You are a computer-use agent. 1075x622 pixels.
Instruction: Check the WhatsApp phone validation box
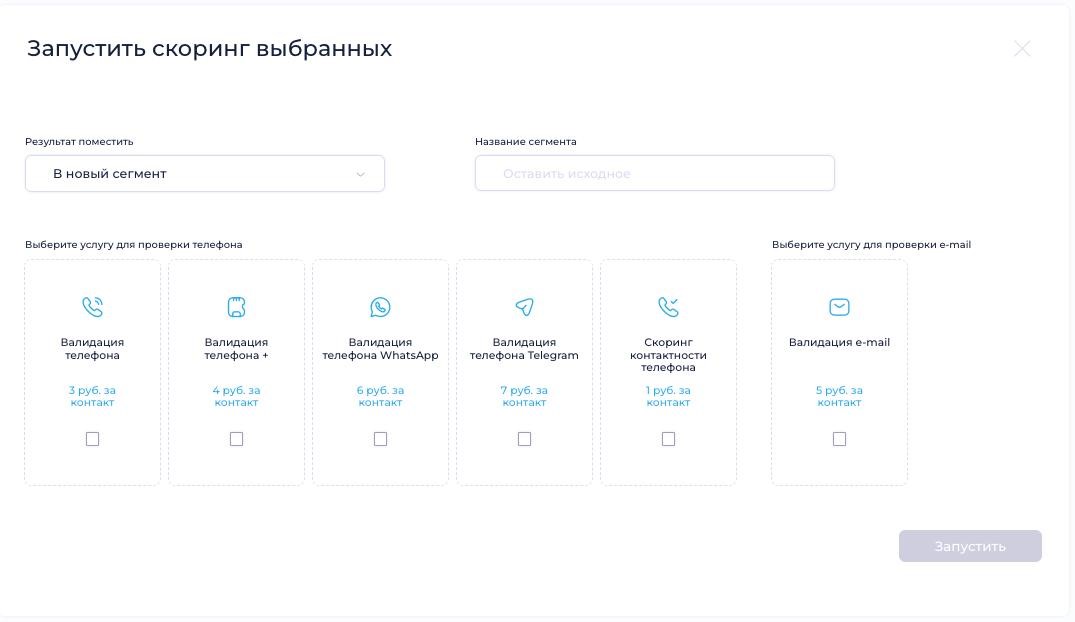(x=381, y=439)
